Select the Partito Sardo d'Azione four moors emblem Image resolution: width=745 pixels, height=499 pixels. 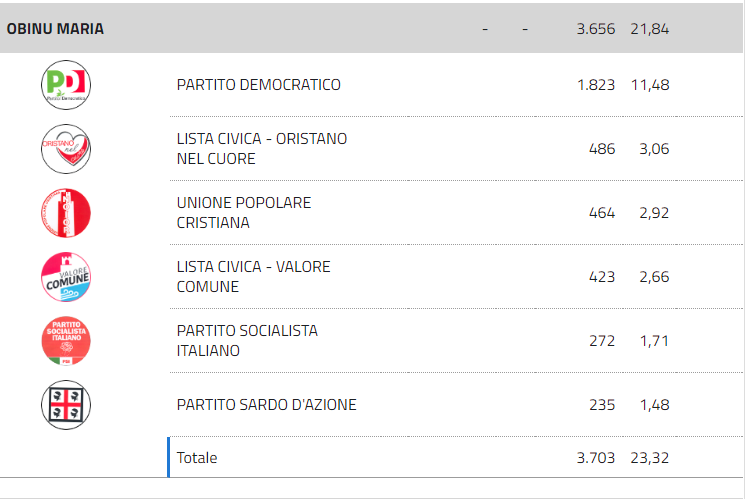coord(66,405)
